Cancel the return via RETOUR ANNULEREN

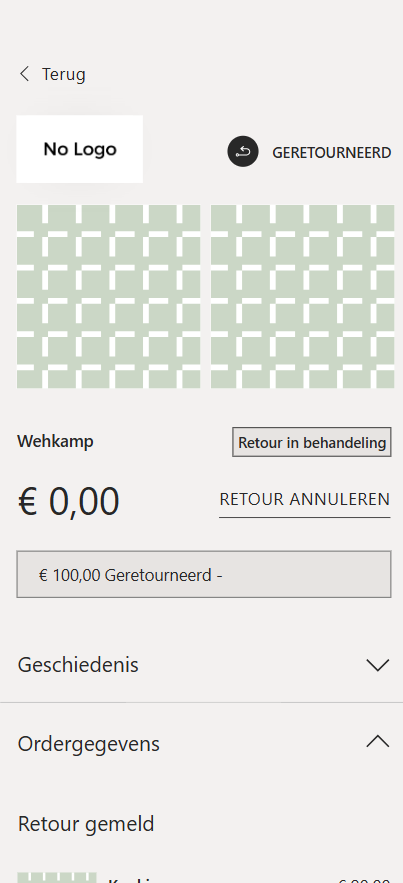305,500
